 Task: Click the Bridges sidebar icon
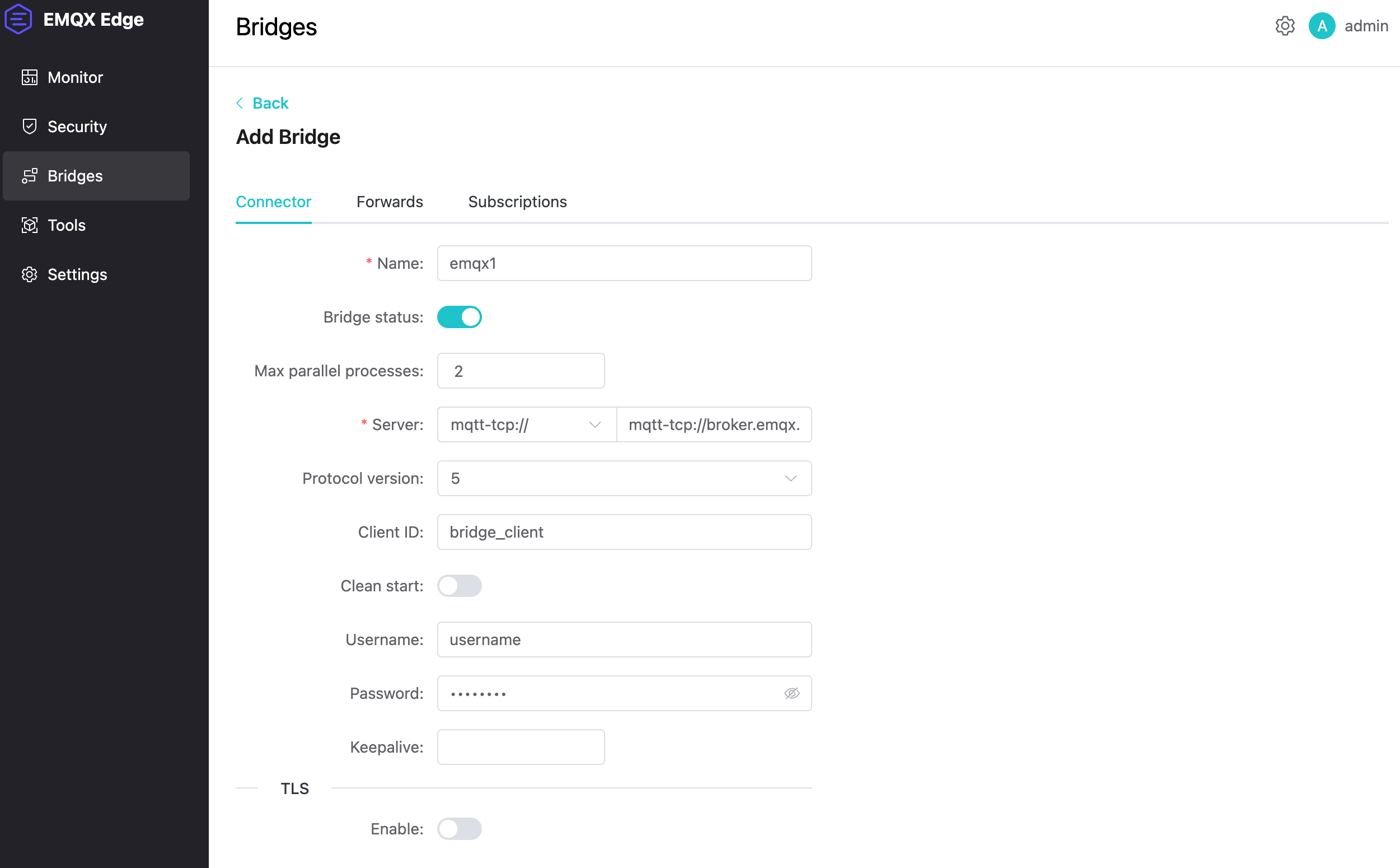(x=29, y=176)
